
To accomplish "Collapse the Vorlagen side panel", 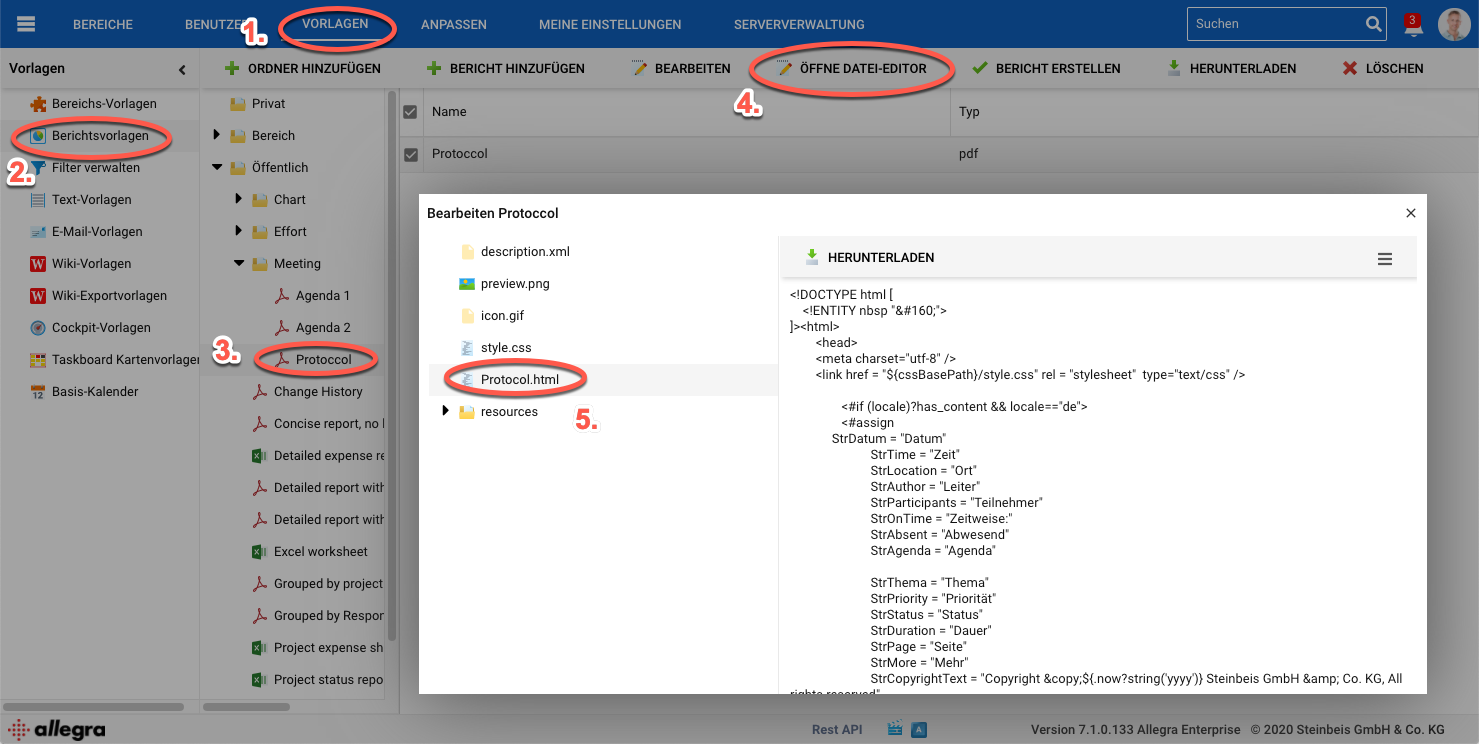I will coord(182,70).
